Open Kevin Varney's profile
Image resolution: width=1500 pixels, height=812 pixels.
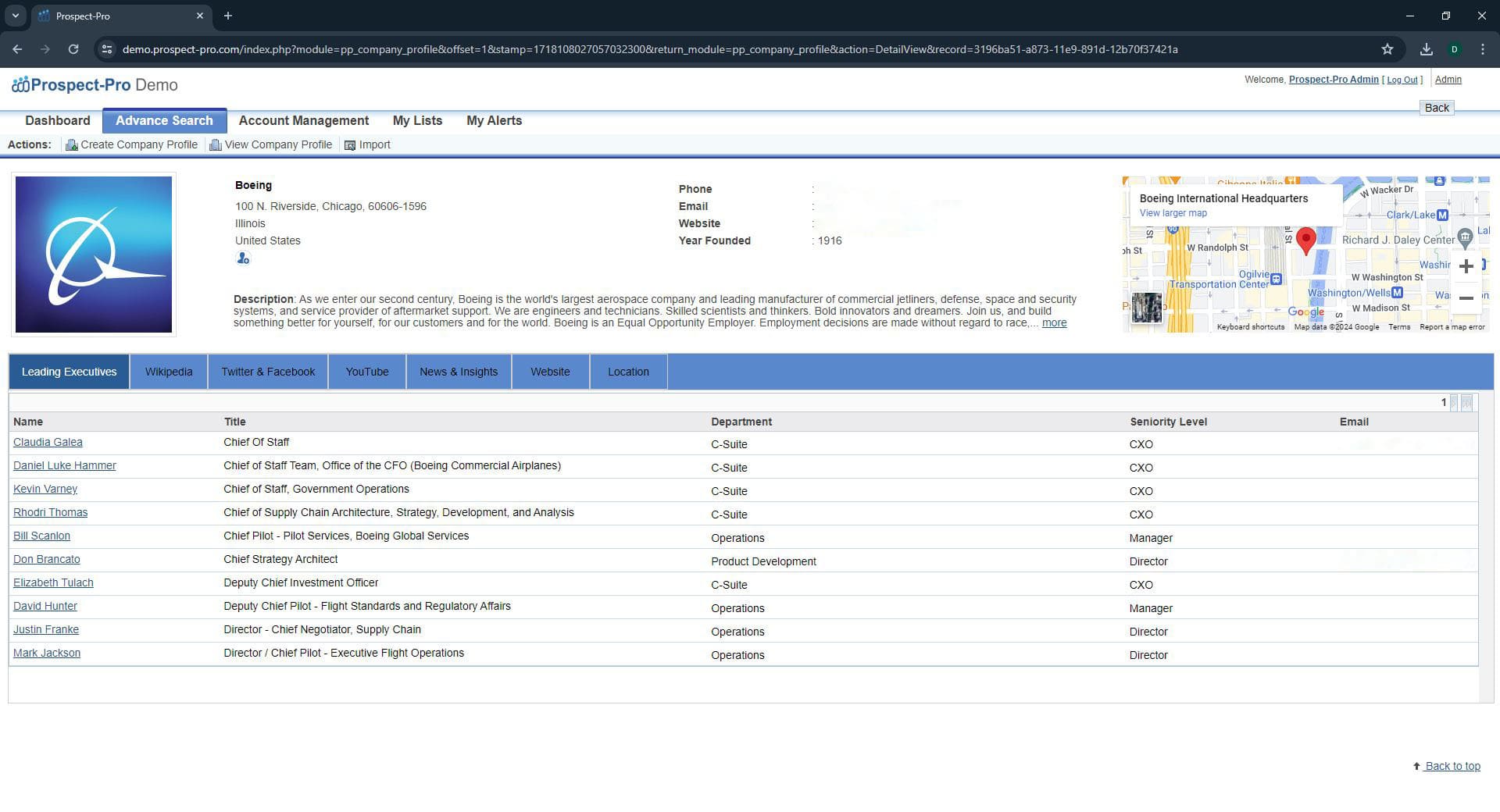pos(45,489)
